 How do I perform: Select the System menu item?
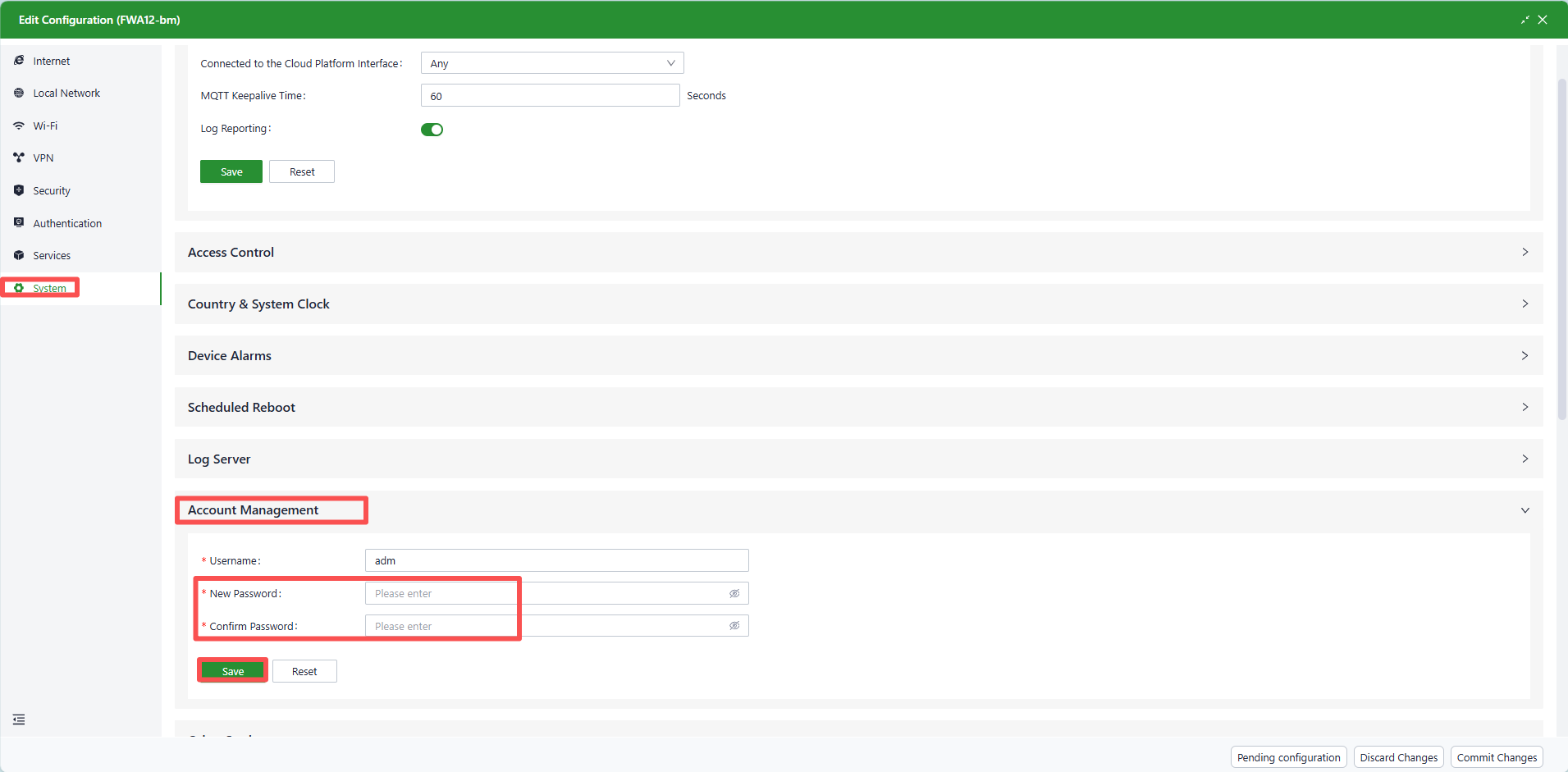[80, 288]
